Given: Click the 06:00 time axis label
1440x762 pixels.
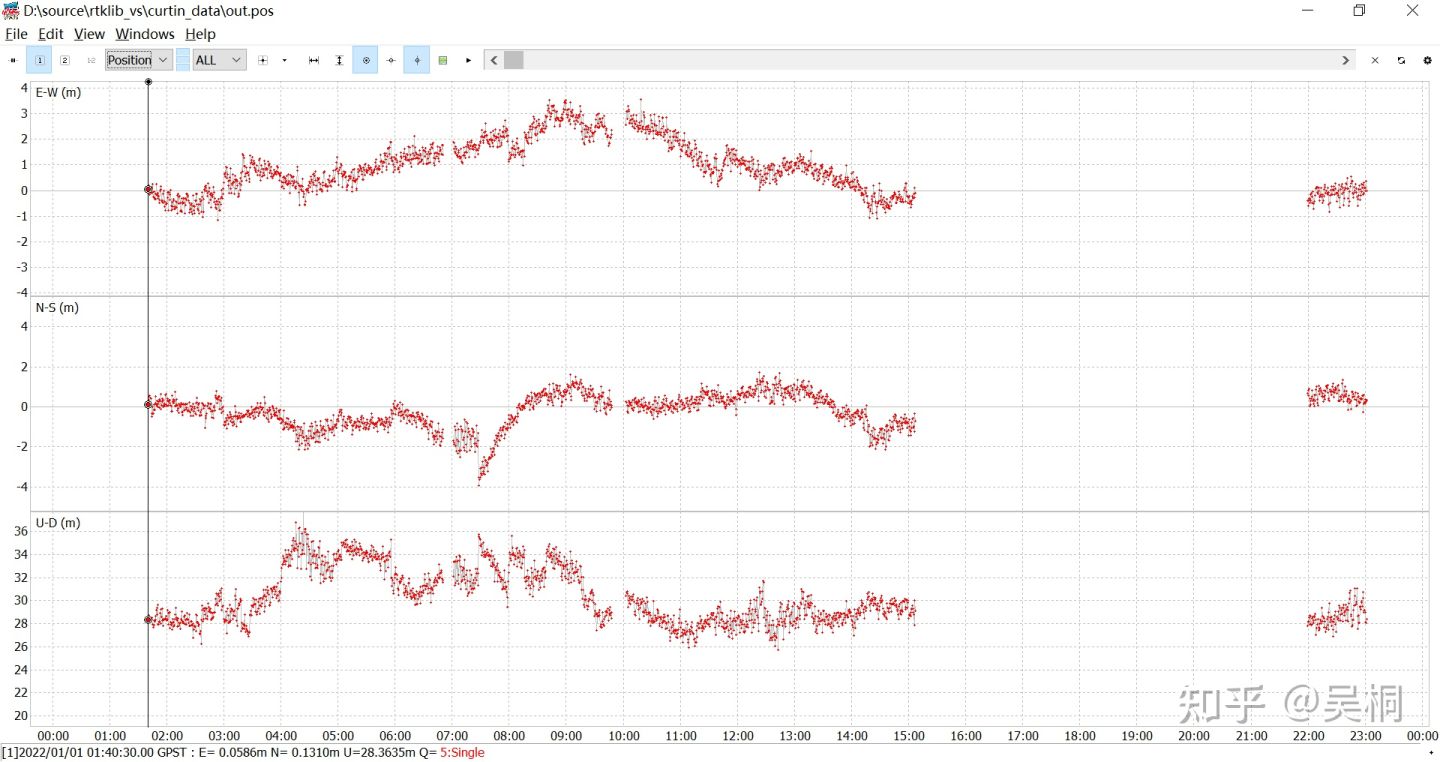Looking at the screenshot, I should (x=395, y=736).
